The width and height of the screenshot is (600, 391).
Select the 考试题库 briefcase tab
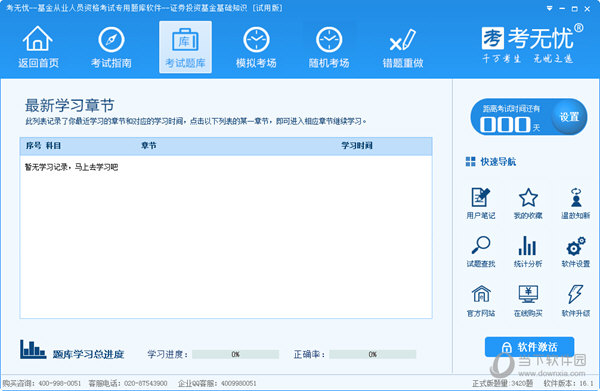[x=185, y=47]
